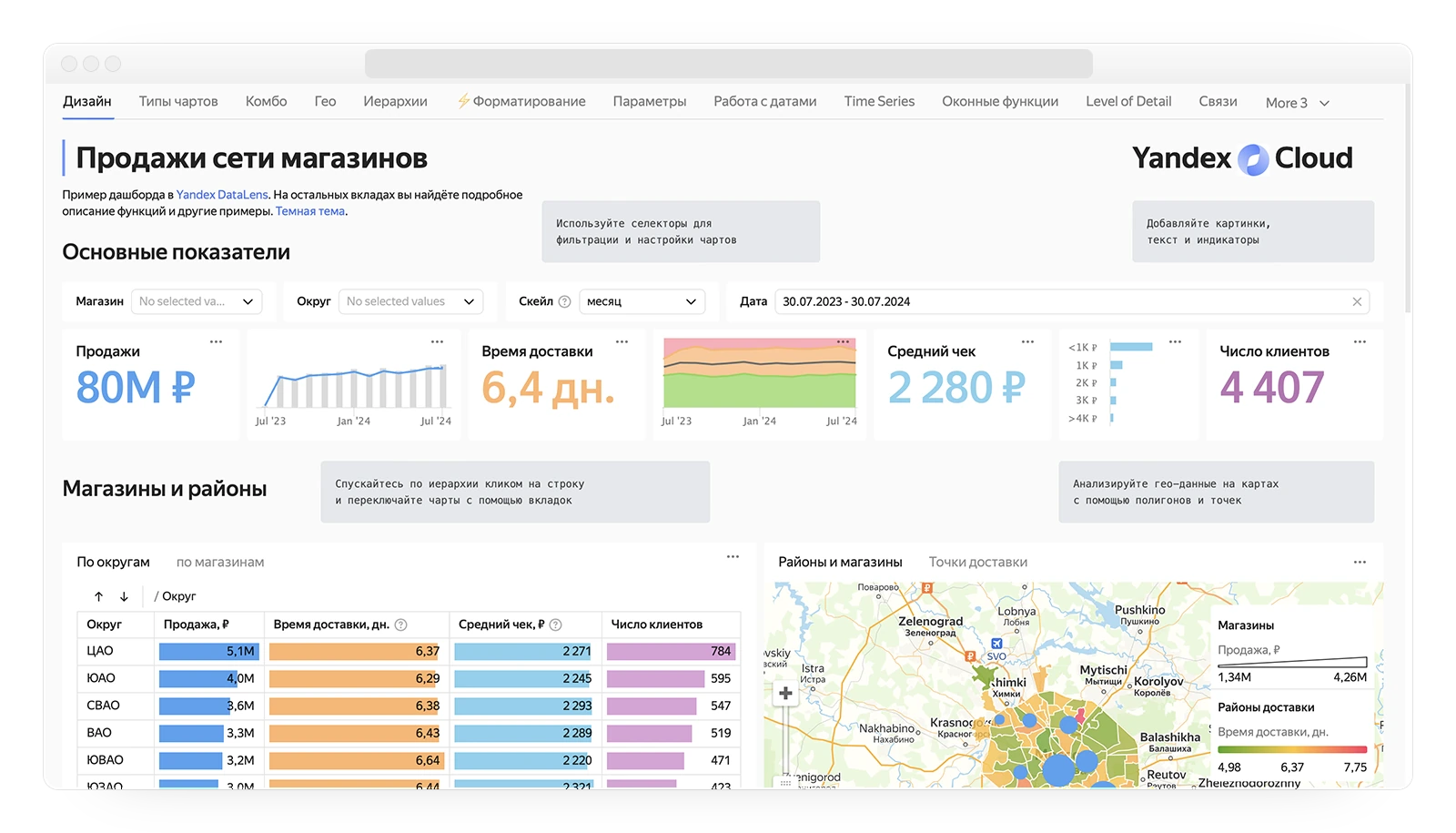The height and width of the screenshot is (833, 1456).
Task: Expand the Магазин selector dropdown
Action: point(197,301)
